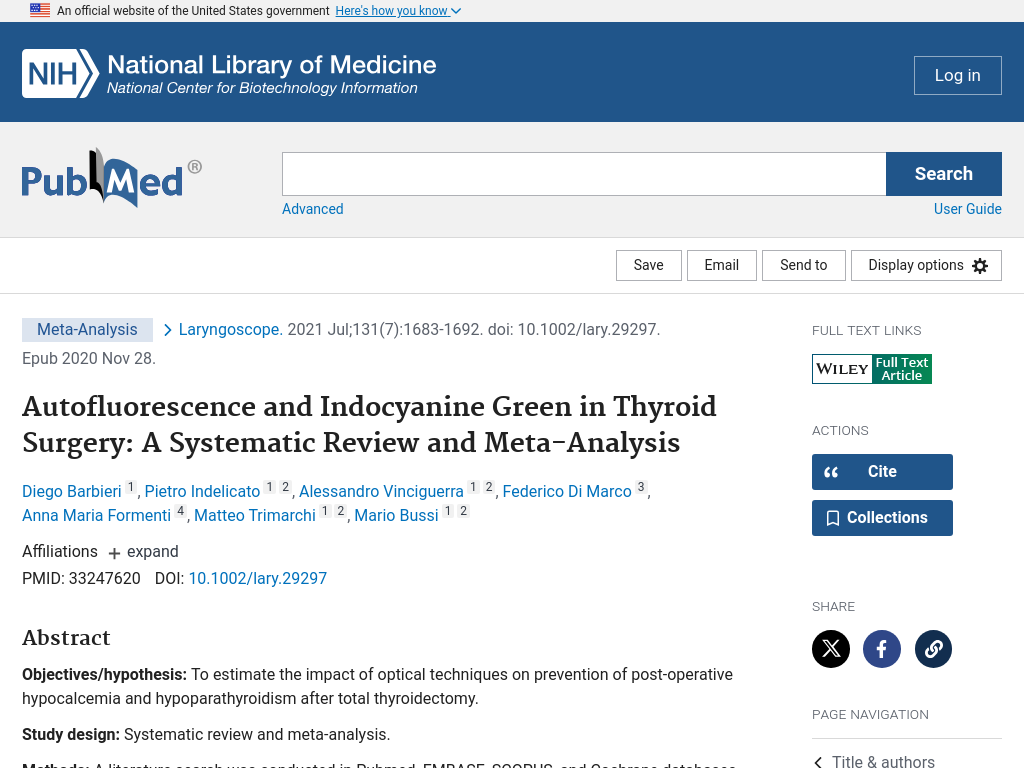Click the NIH National Library of Medicine logo
1024x768 pixels.
(229, 74)
